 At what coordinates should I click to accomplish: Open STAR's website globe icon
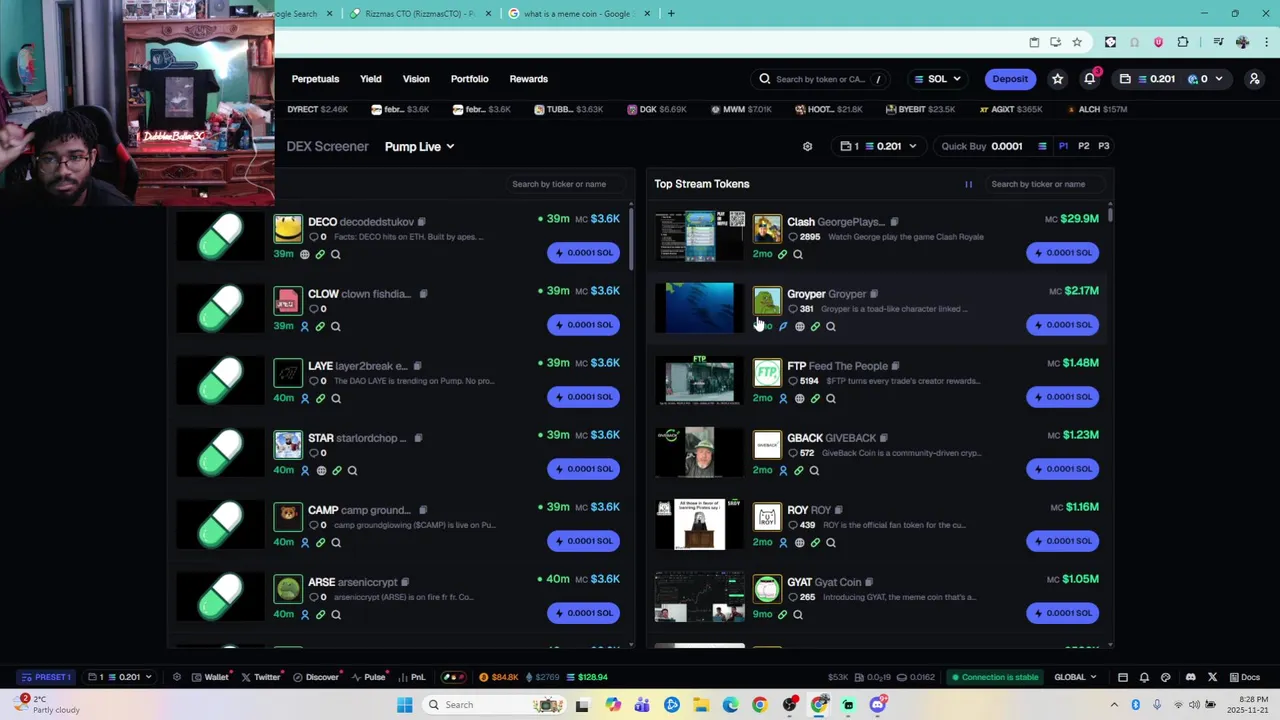point(321,470)
